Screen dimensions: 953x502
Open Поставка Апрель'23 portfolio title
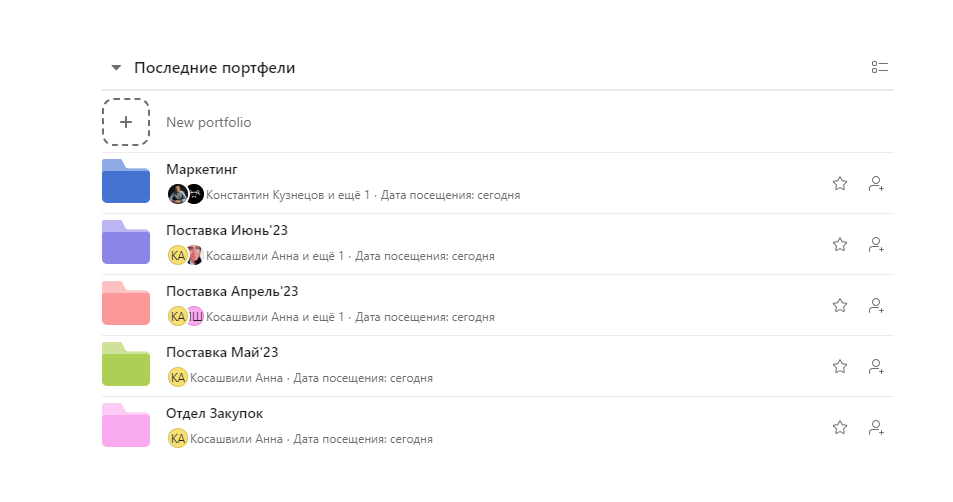(232, 291)
